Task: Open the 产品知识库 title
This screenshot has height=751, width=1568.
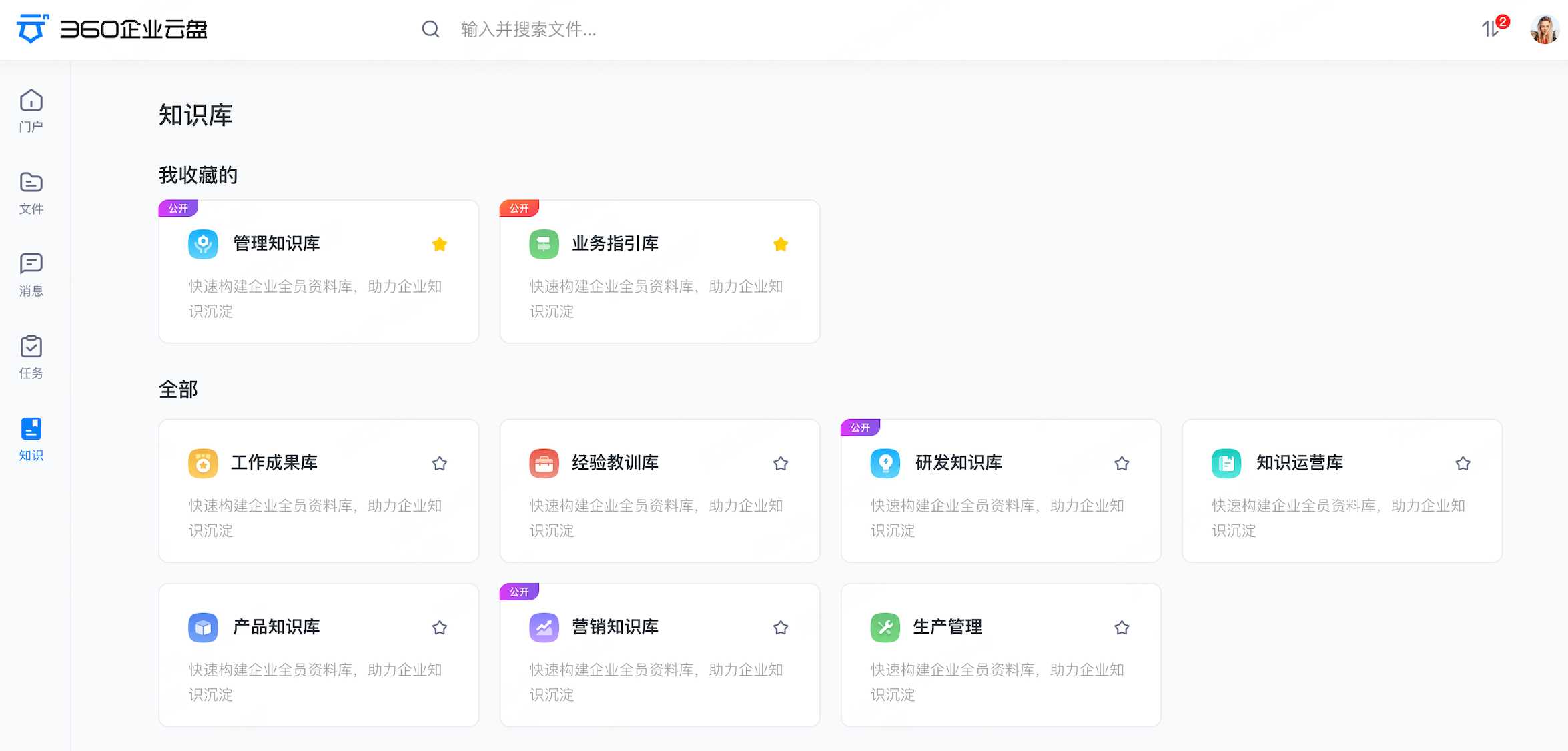Action: 276,627
